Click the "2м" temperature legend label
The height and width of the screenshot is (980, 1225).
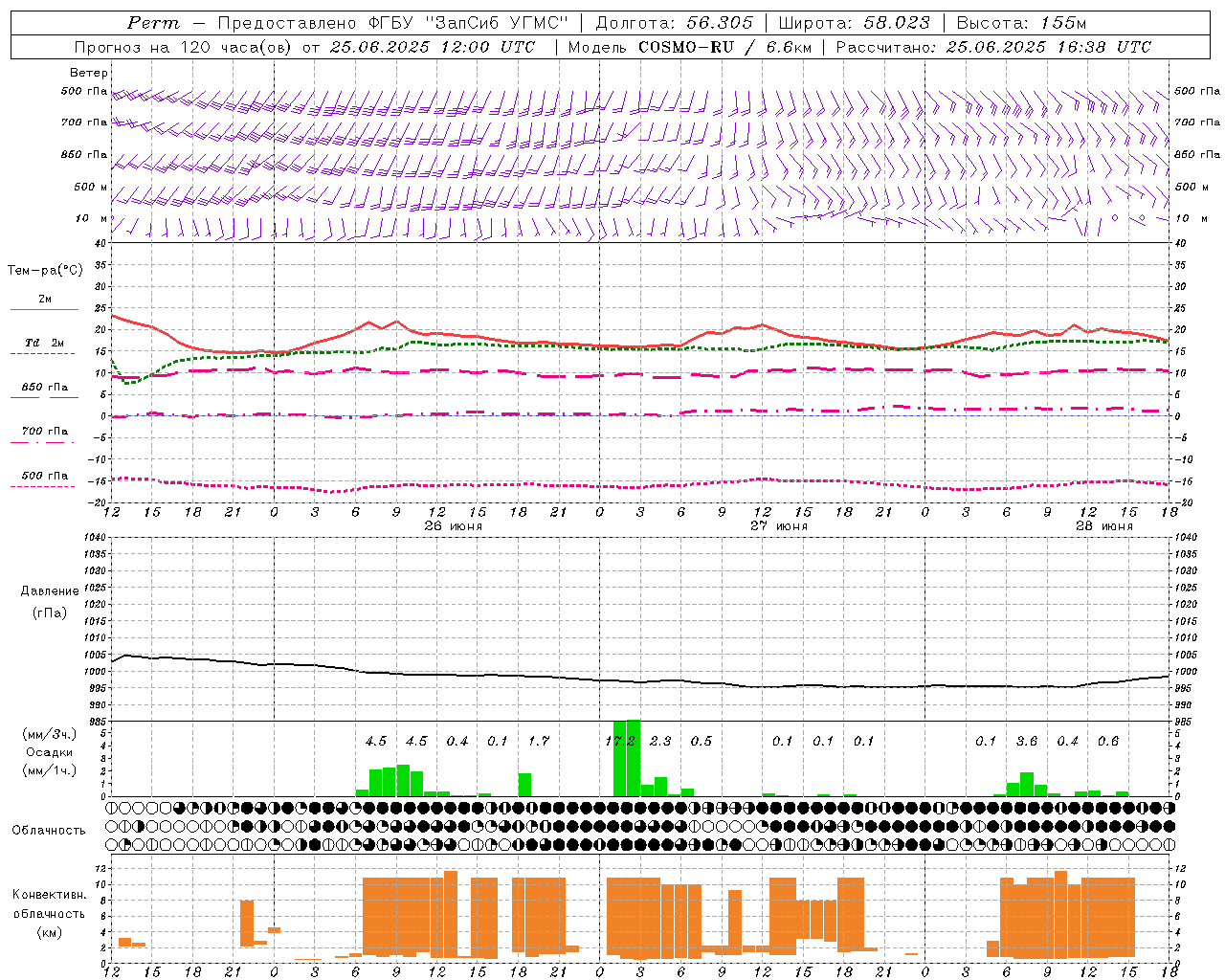pos(45,299)
